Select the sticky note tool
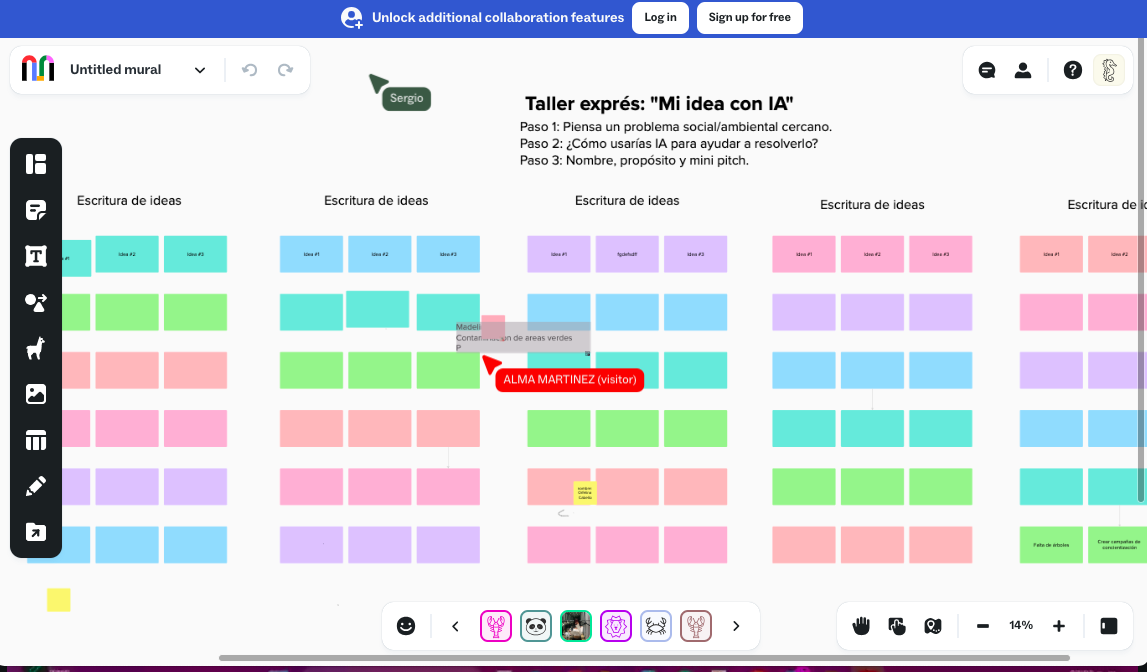 coord(36,210)
